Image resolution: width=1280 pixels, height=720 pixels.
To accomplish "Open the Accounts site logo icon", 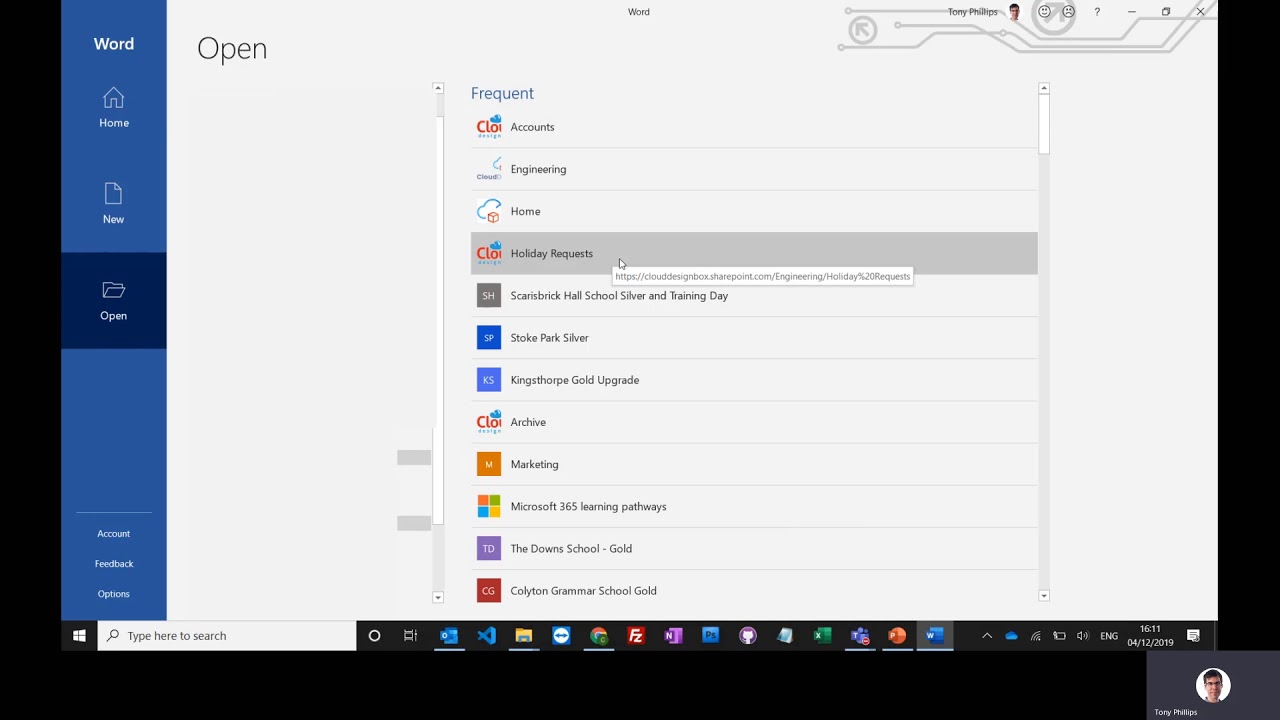I will point(489,127).
